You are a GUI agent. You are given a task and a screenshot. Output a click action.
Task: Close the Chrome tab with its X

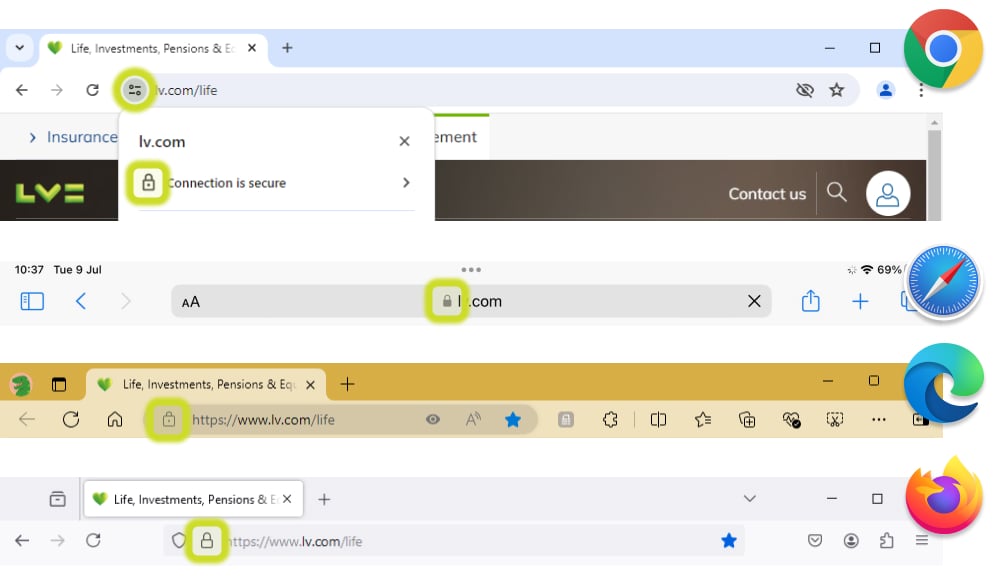(252, 48)
